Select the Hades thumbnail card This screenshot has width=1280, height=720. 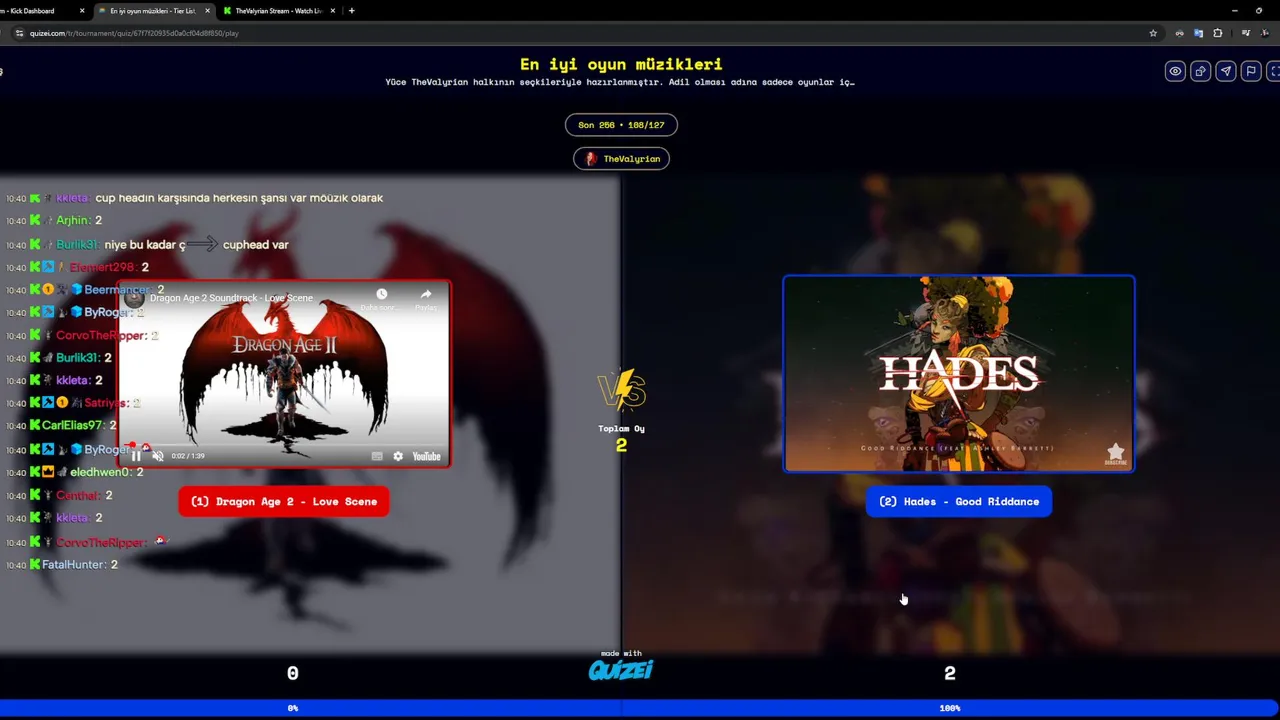tap(959, 373)
